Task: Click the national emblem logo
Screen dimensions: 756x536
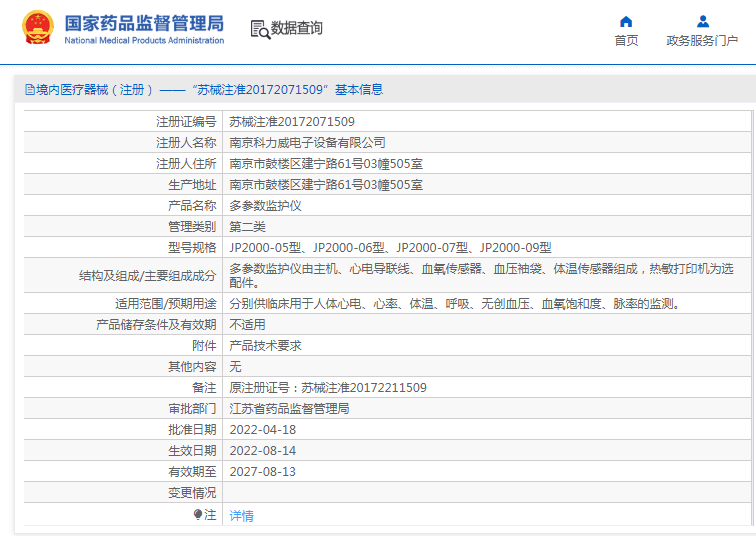Action: pos(38,27)
